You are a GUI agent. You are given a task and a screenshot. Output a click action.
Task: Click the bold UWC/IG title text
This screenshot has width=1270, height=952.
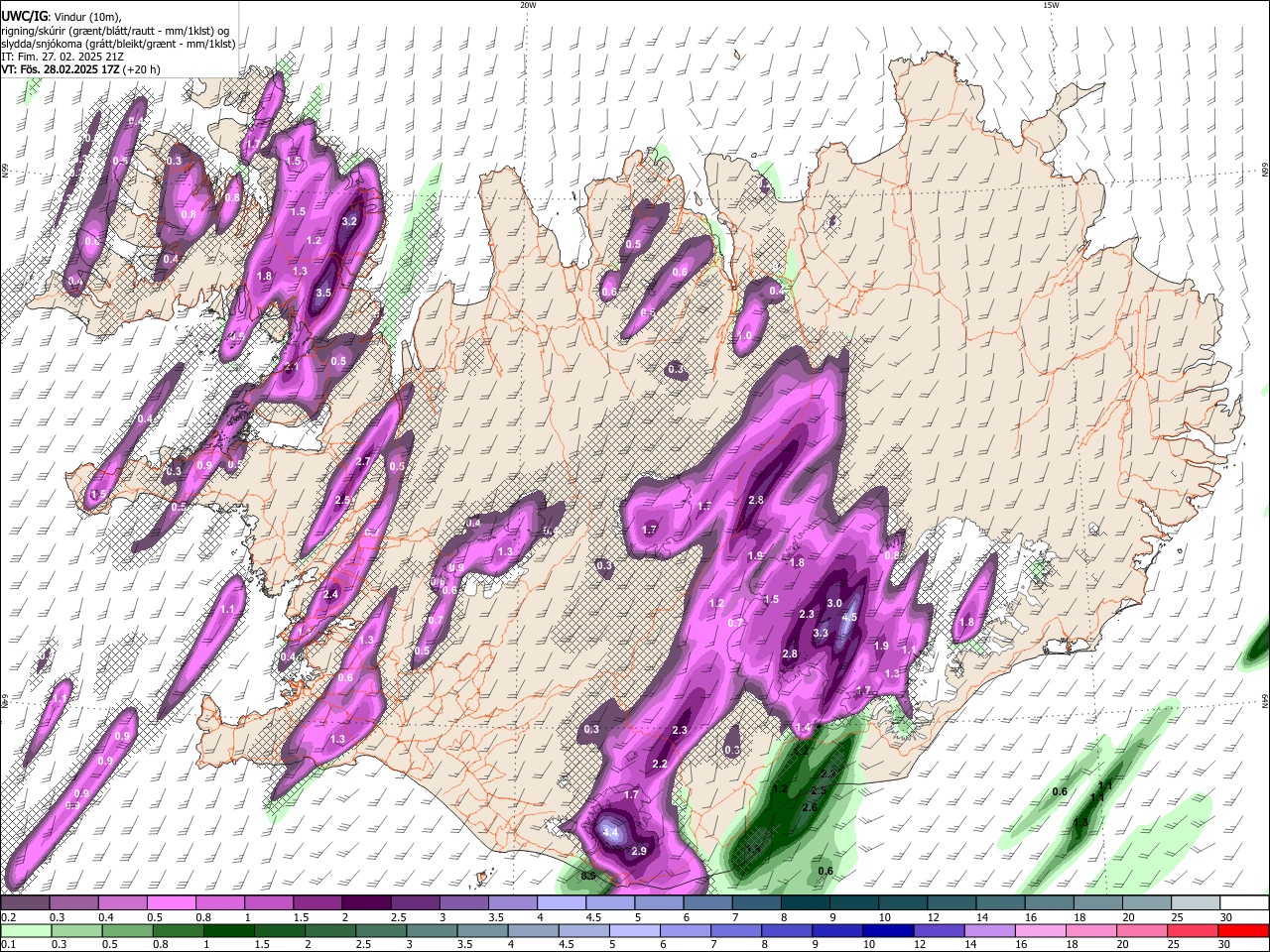pos(23,17)
